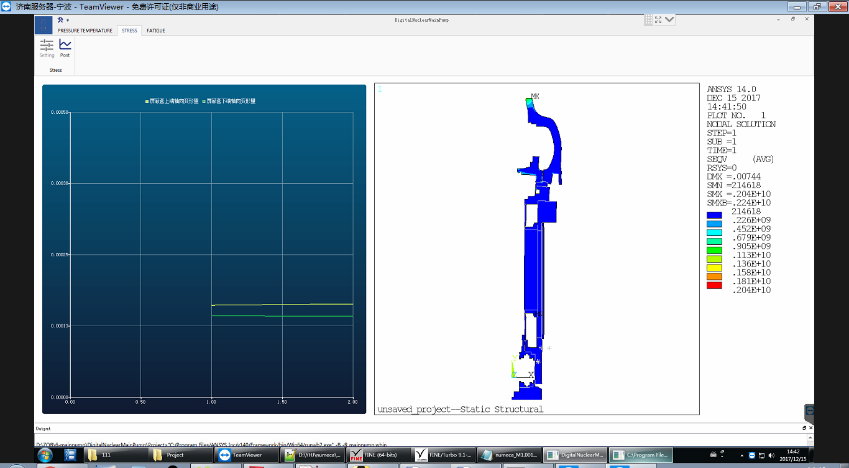Click the 'DMX =.00744' value
Screen dimensions: 849x468
click(x=734, y=177)
